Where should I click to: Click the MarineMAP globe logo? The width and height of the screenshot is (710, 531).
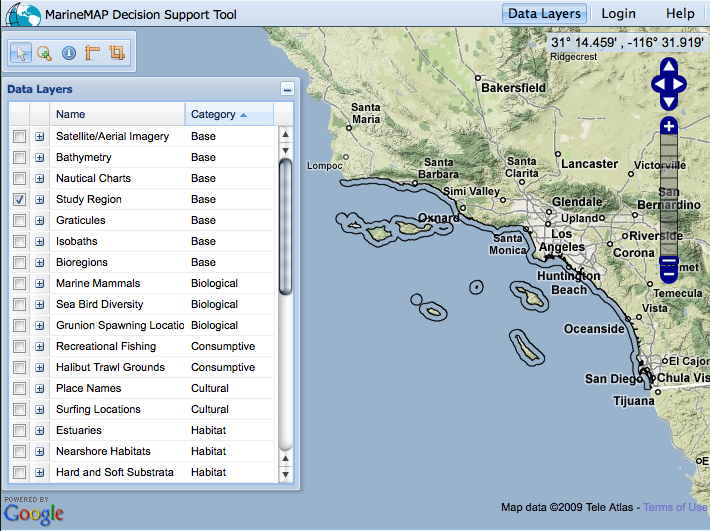[x=23, y=14]
